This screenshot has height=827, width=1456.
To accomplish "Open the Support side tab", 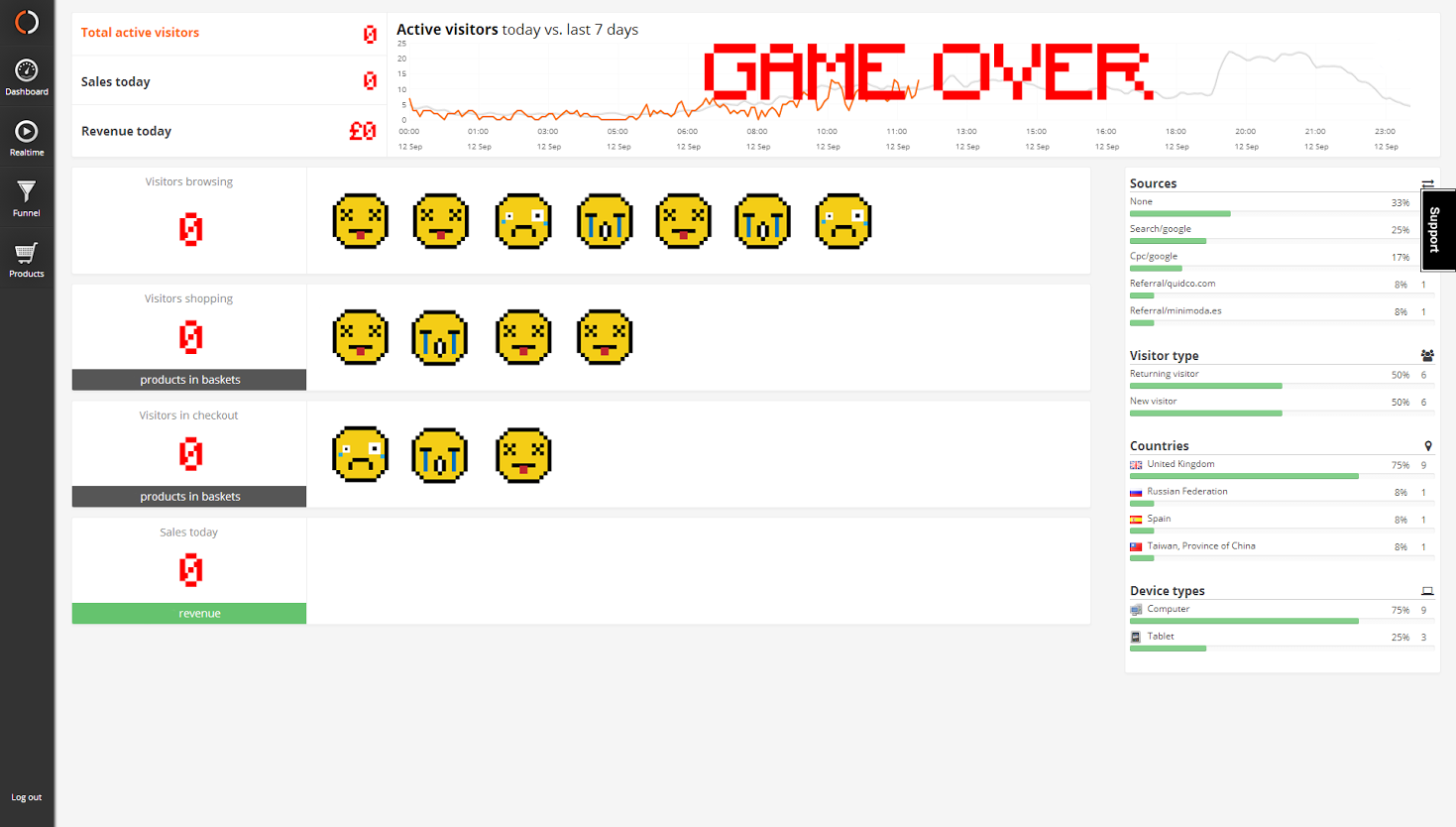I will pos(1438,230).
